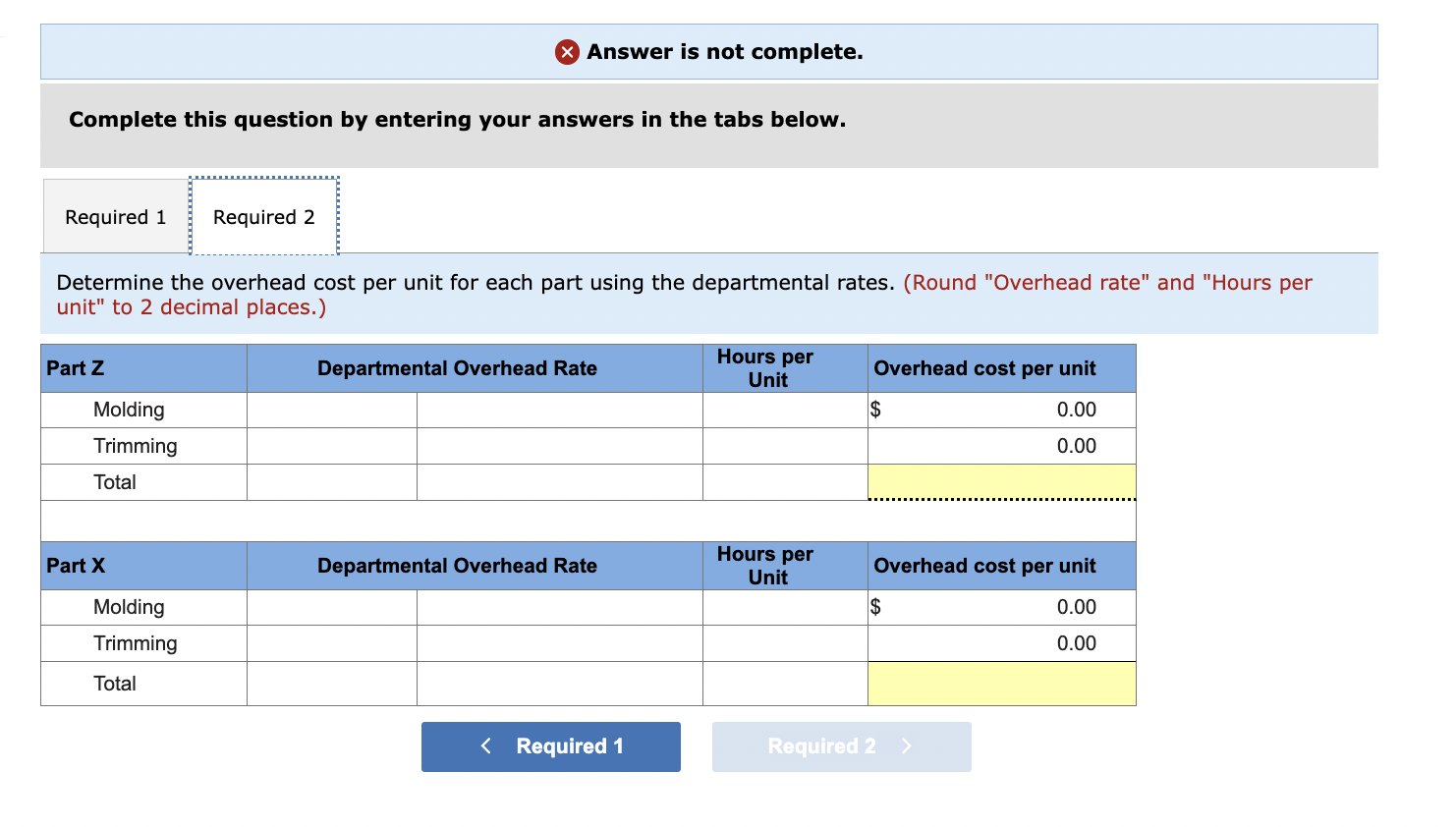Click Part Z Molding second overhead rate field
This screenshot has height=827, width=1456.
pos(560,411)
